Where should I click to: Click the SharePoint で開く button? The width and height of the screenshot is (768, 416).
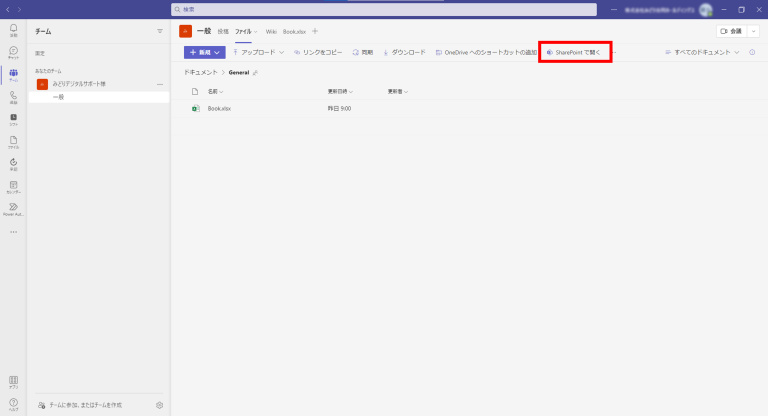[x=573, y=52]
